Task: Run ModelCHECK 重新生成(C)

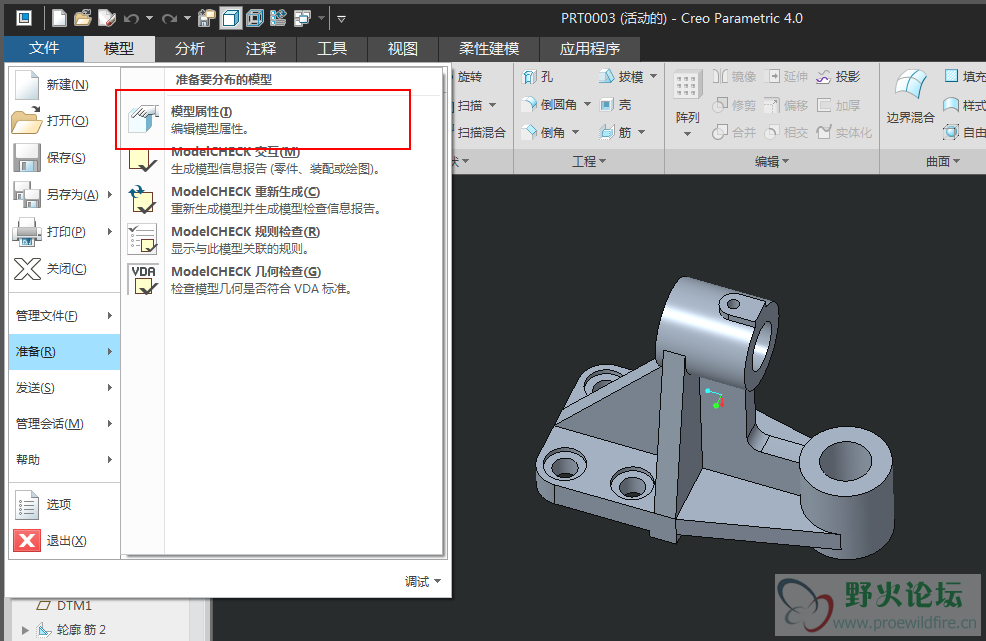Action: pyautogui.click(x=282, y=199)
